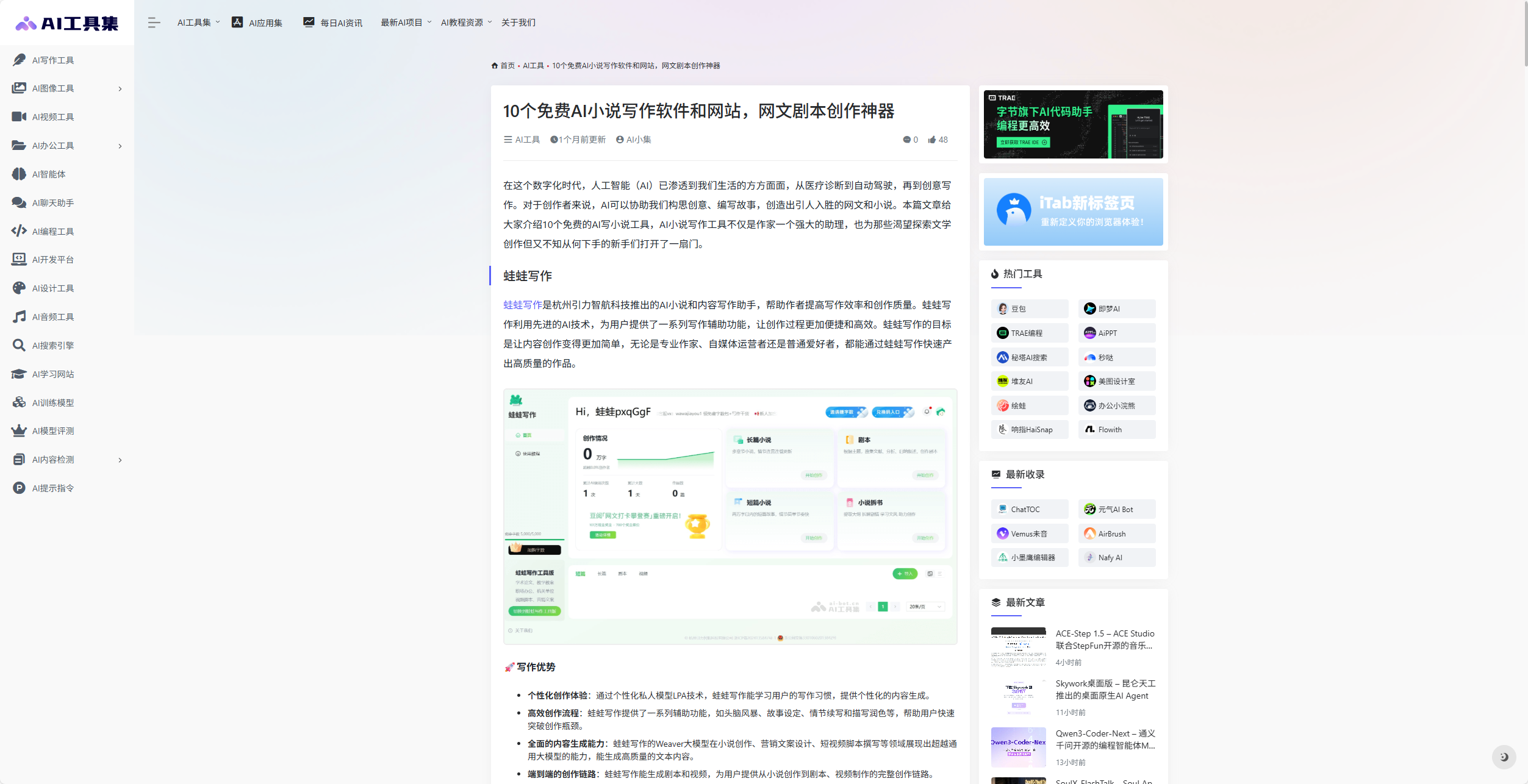
Task: Open the AI工具集 dropdown in top nav
Action: 198,23
